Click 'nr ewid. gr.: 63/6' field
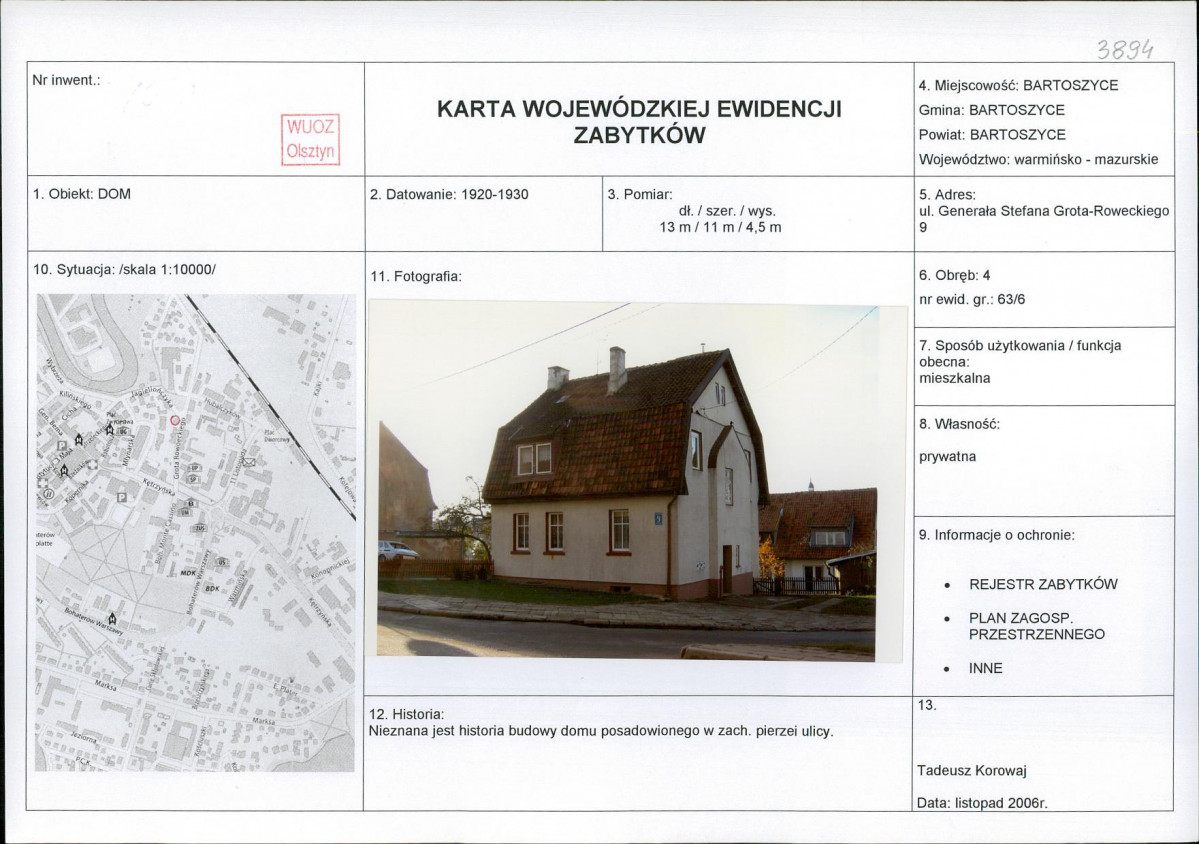 (972, 300)
